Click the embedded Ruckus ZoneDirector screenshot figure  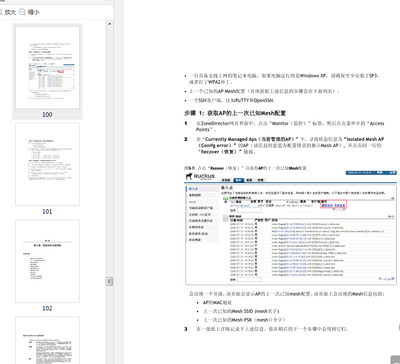click(x=291, y=228)
